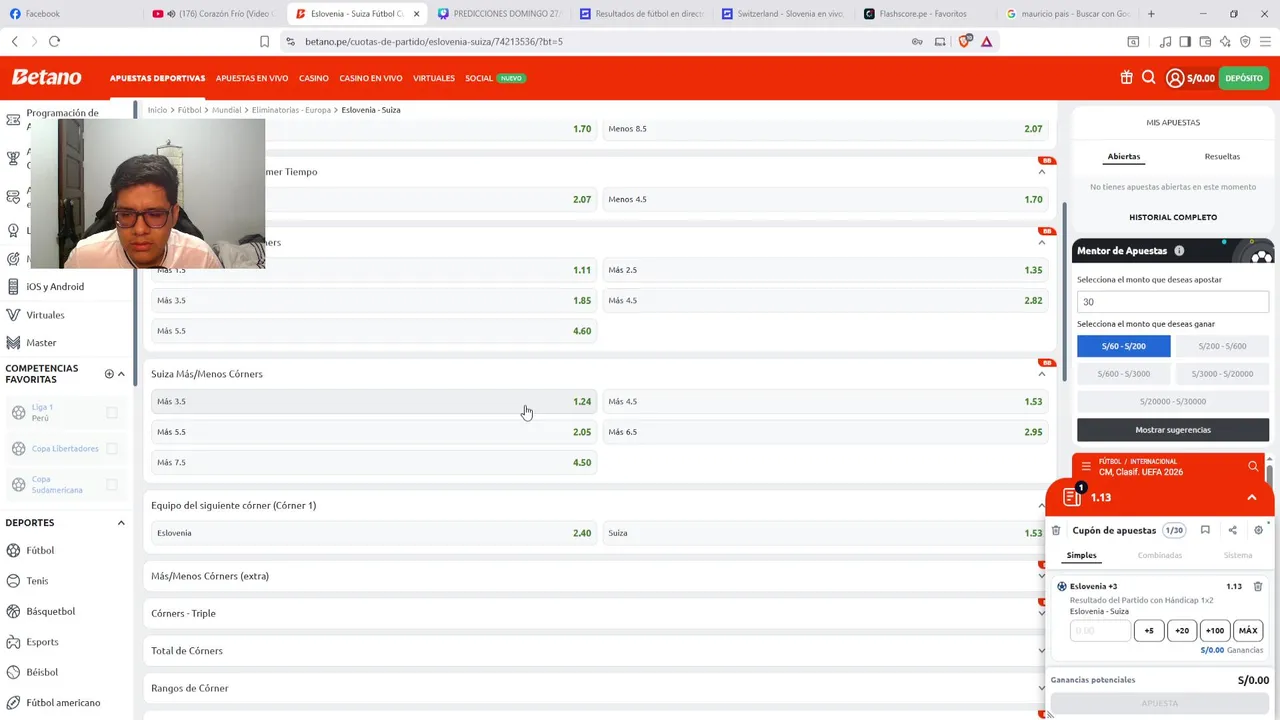Click the Eslovenia +3 stake input
Screen dimensions: 1280x720
click(x=1100, y=631)
